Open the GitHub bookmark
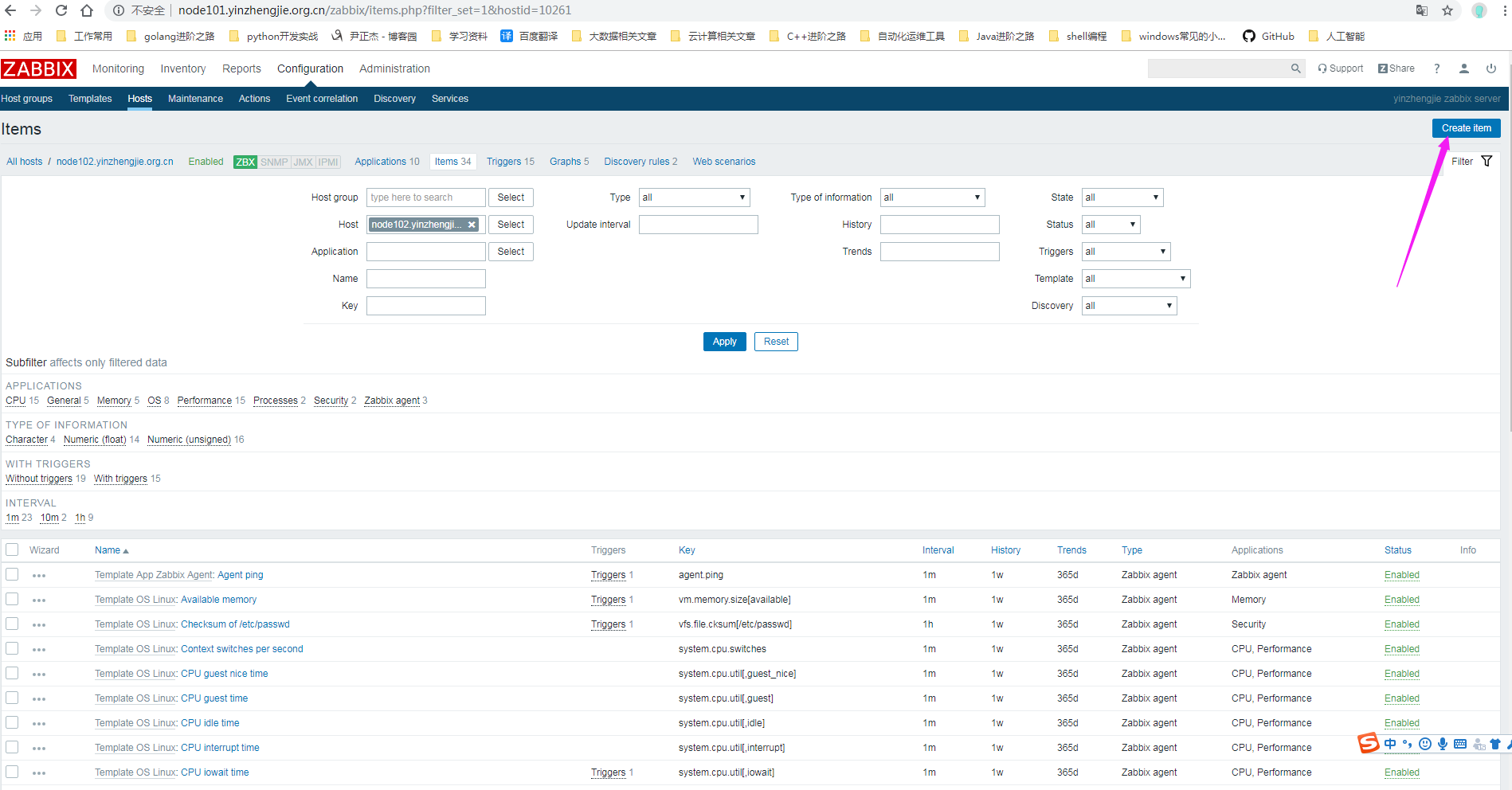The image size is (1512, 790). 1268,36
